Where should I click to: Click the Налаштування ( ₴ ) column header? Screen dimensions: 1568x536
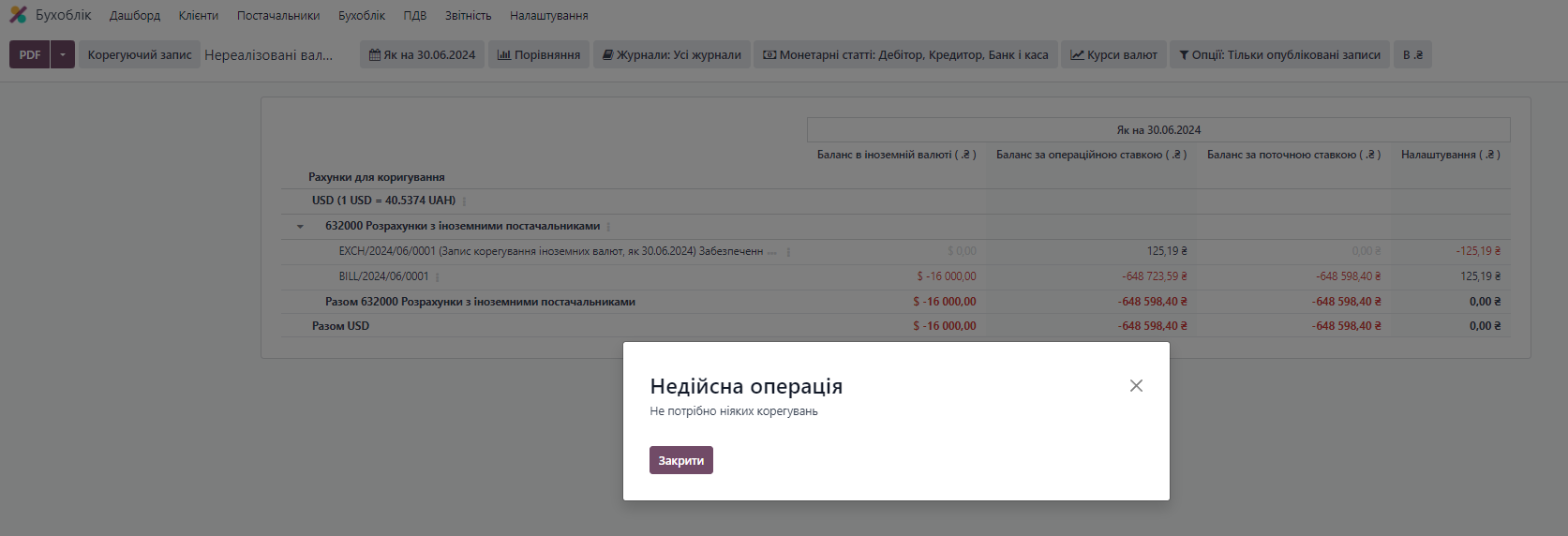click(1451, 155)
